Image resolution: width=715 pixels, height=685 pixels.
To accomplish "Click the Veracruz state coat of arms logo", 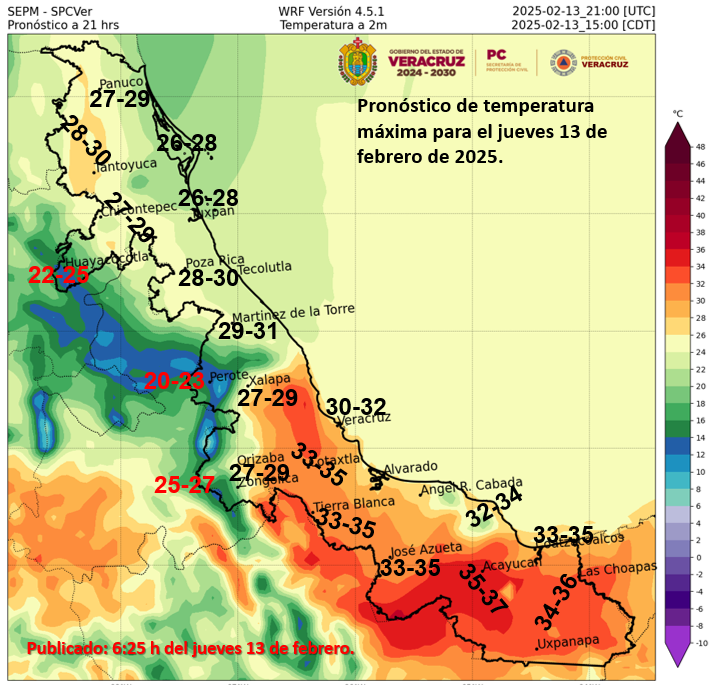I will (354, 62).
